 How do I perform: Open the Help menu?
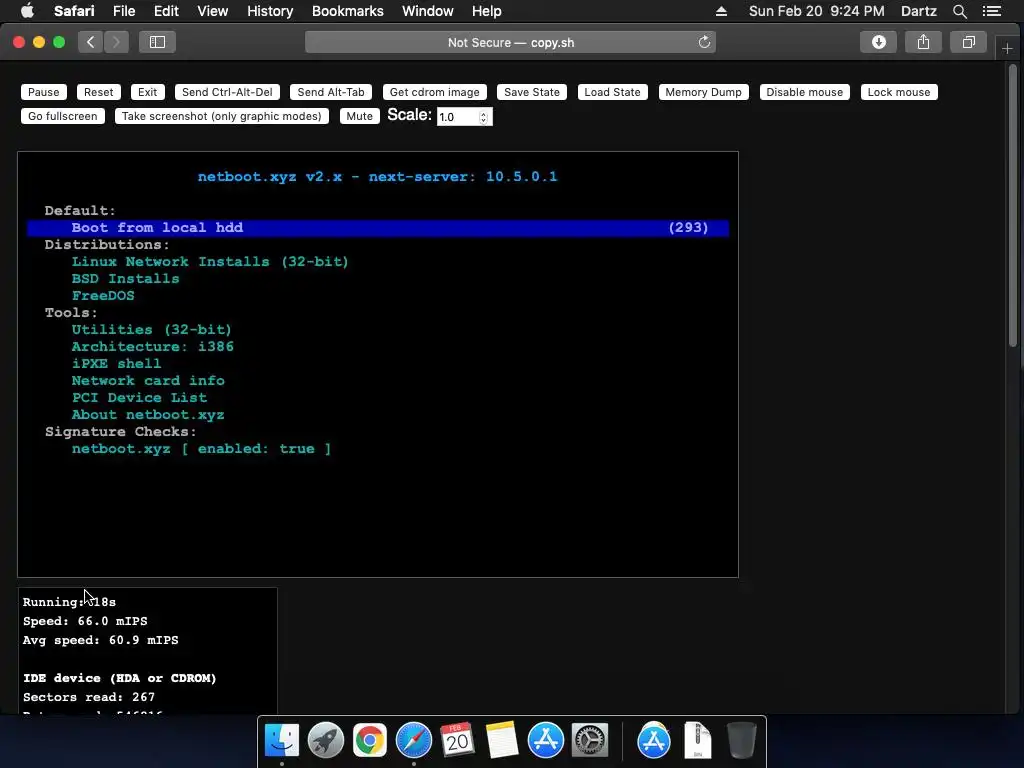tap(487, 11)
